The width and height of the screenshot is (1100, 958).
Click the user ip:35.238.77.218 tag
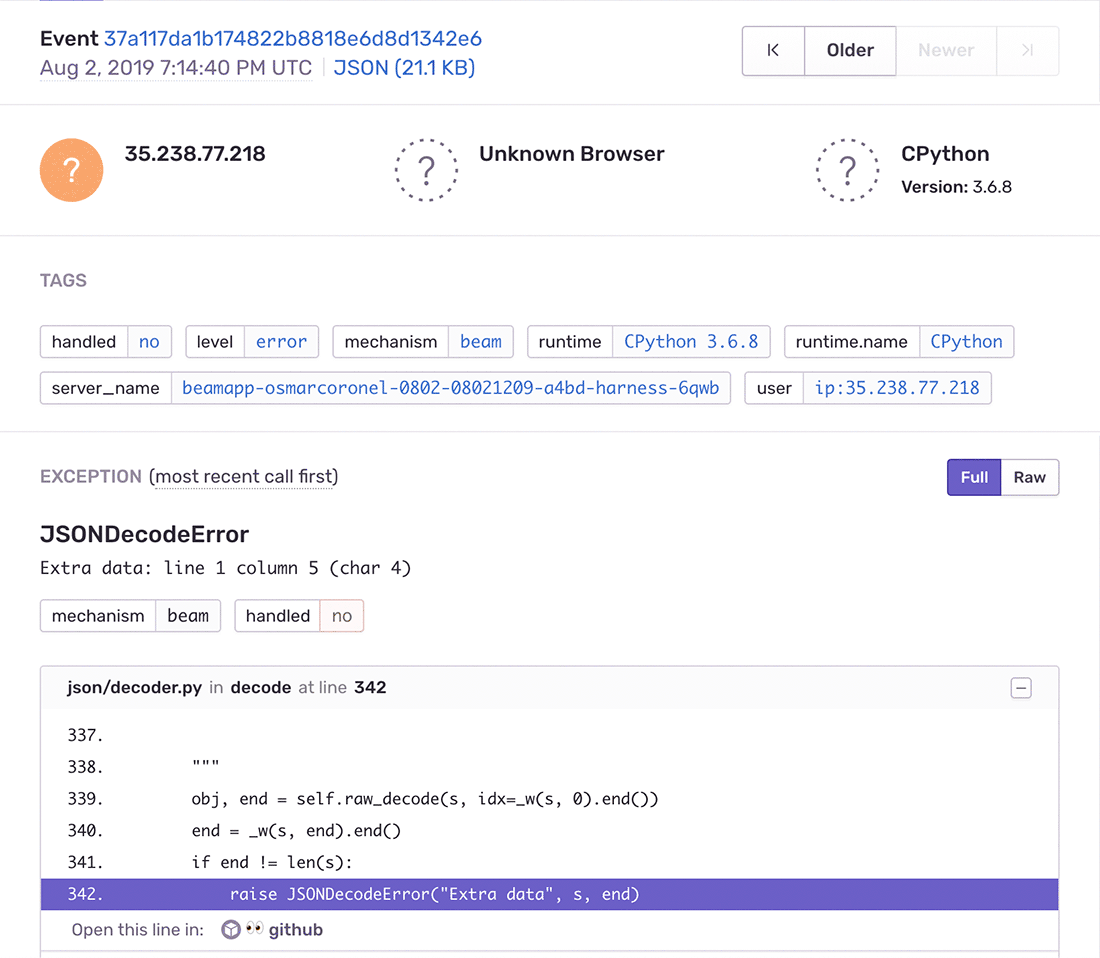897,388
